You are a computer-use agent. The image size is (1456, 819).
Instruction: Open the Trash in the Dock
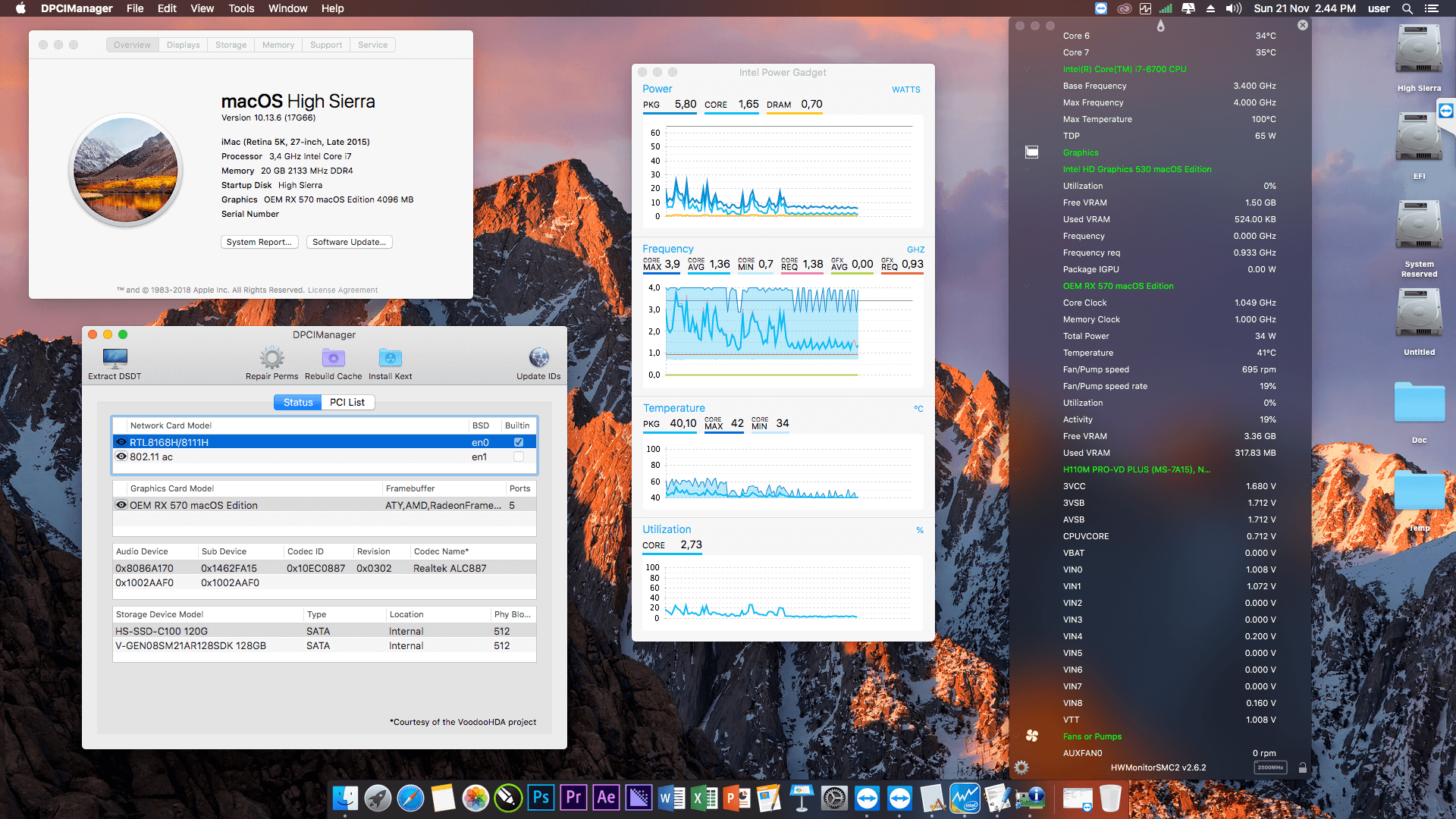tap(1110, 798)
